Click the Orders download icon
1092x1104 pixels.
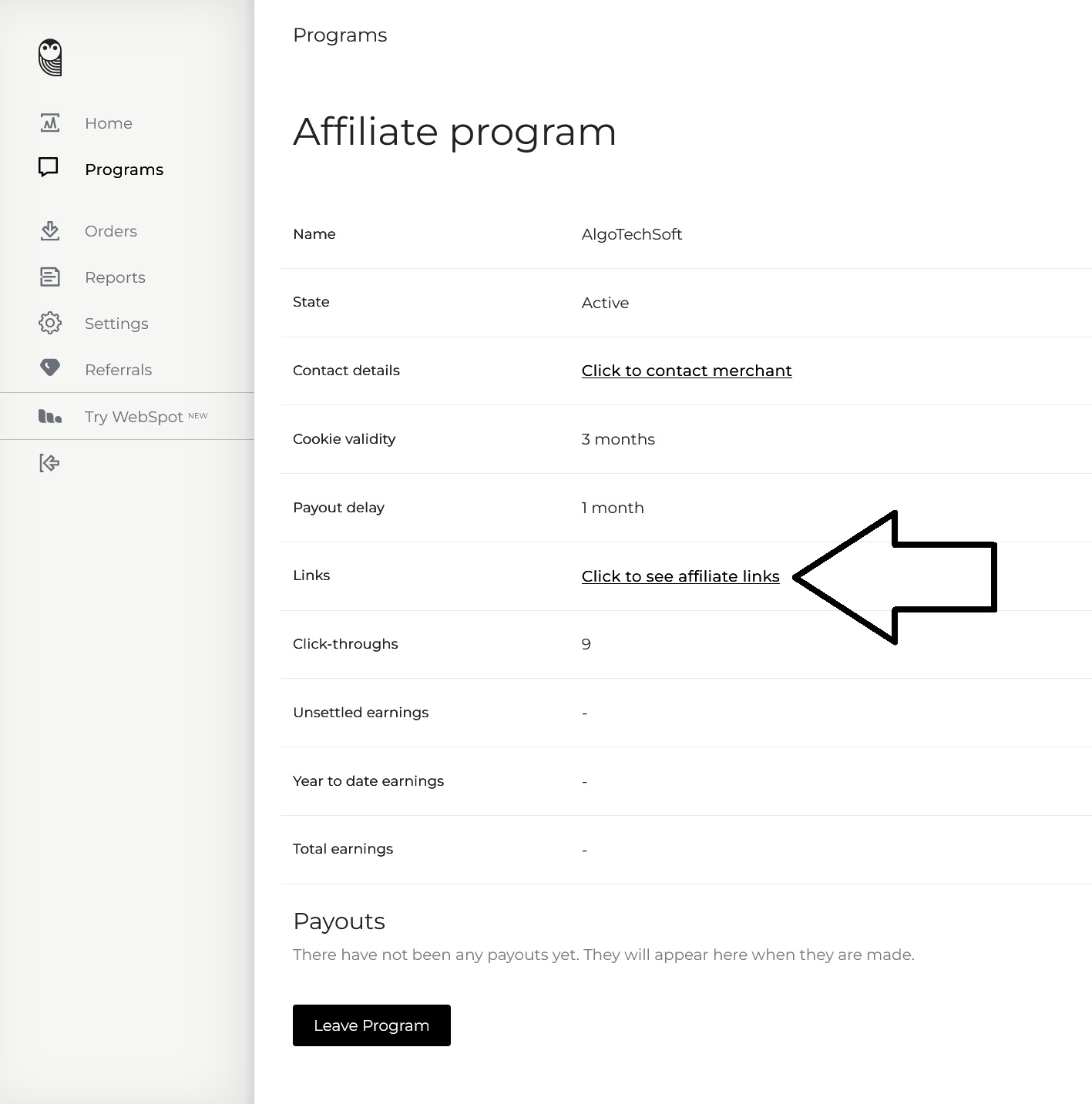point(50,231)
